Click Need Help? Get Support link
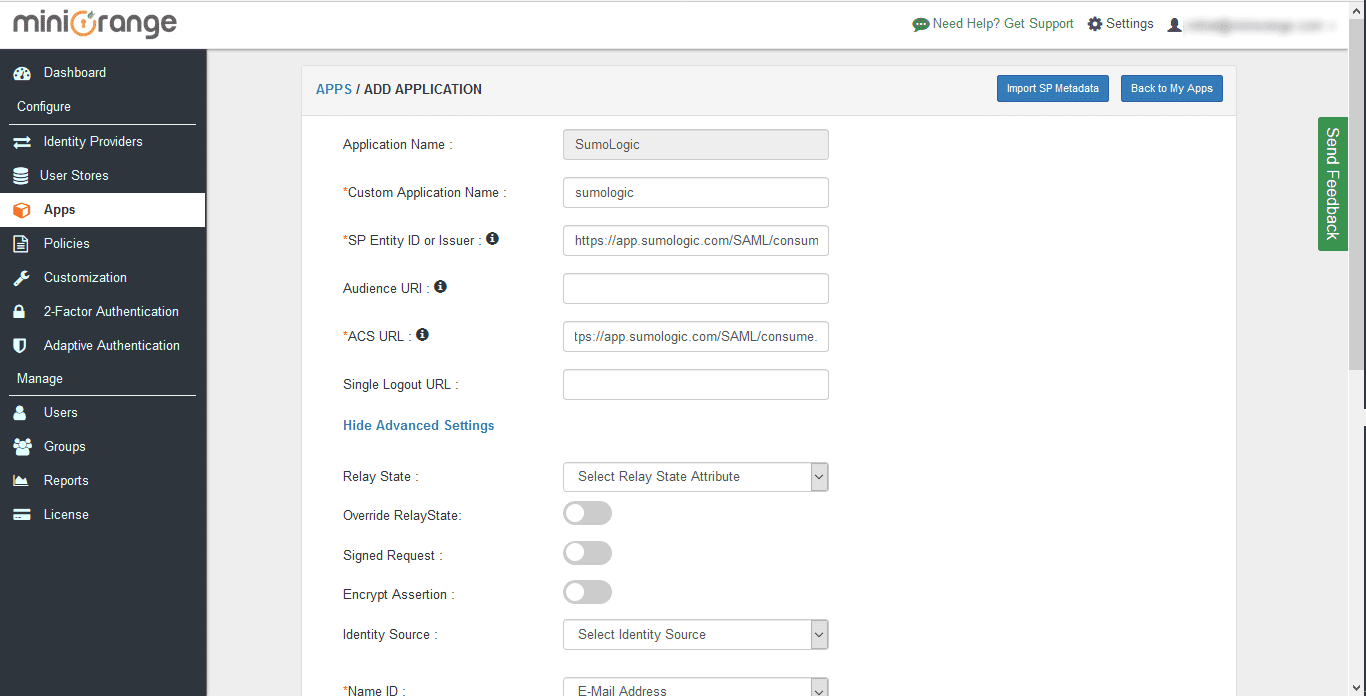This screenshot has height=696, width=1366. pyautogui.click(x=1003, y=24)
